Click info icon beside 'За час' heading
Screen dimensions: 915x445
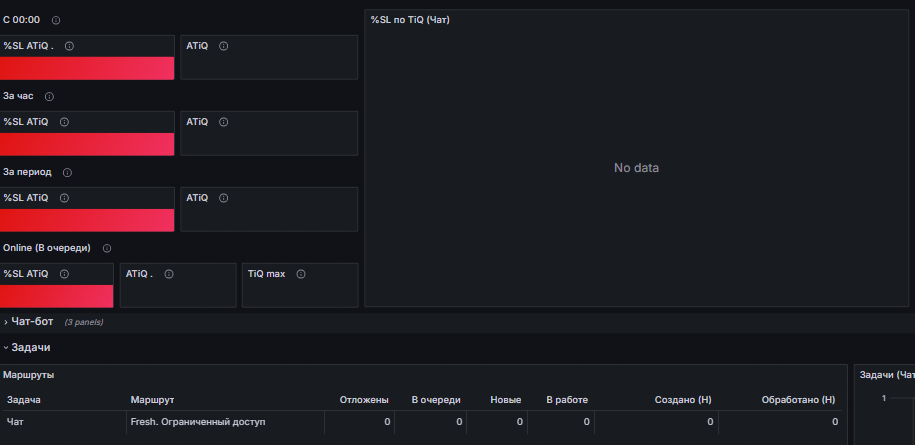click(x=50, y=96)
